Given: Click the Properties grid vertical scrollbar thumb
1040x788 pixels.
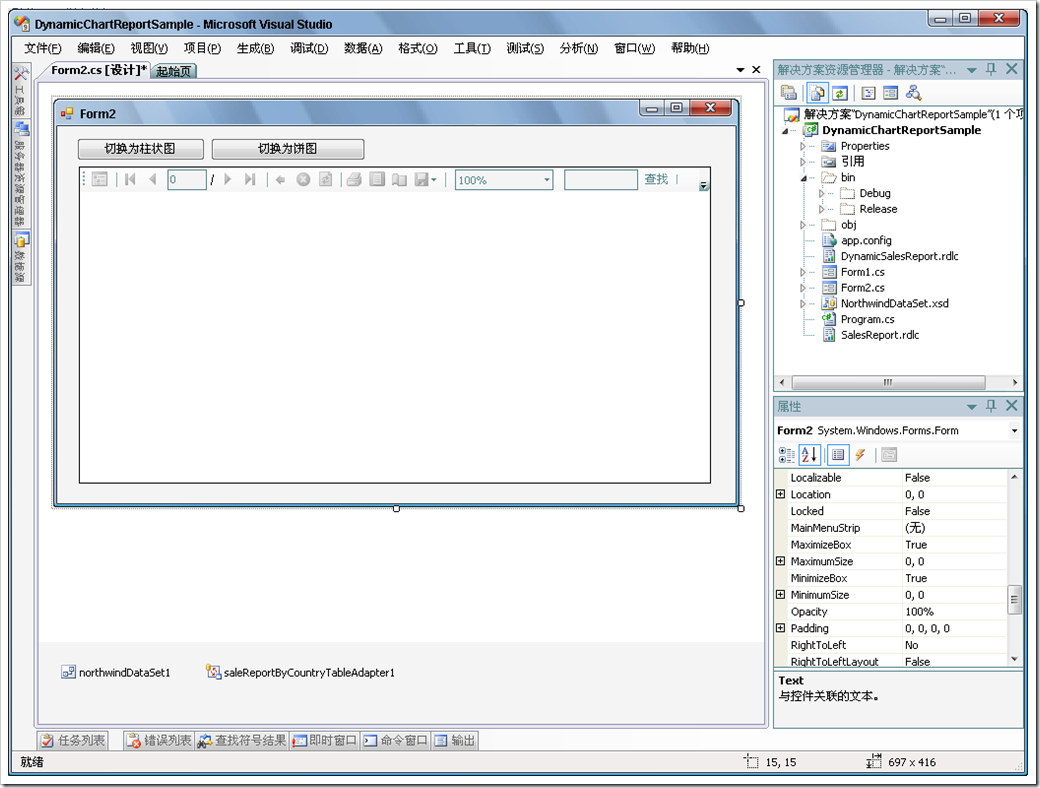Looking at the screenshot, I should click(1014, 600).
